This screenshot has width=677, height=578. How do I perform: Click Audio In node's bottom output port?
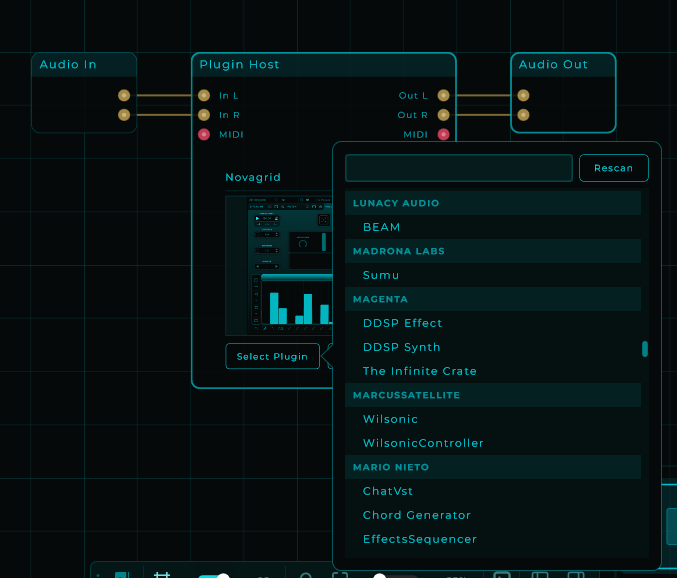(x=124, y=115)
